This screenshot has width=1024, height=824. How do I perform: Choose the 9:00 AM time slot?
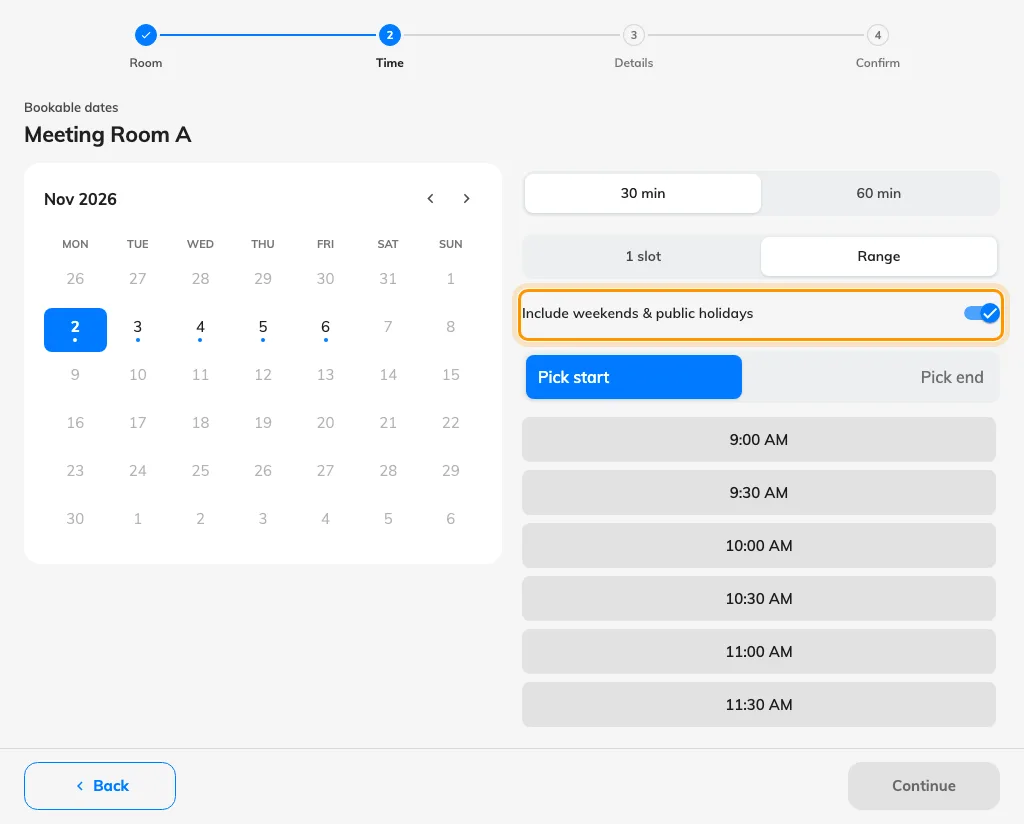point(759,439)
